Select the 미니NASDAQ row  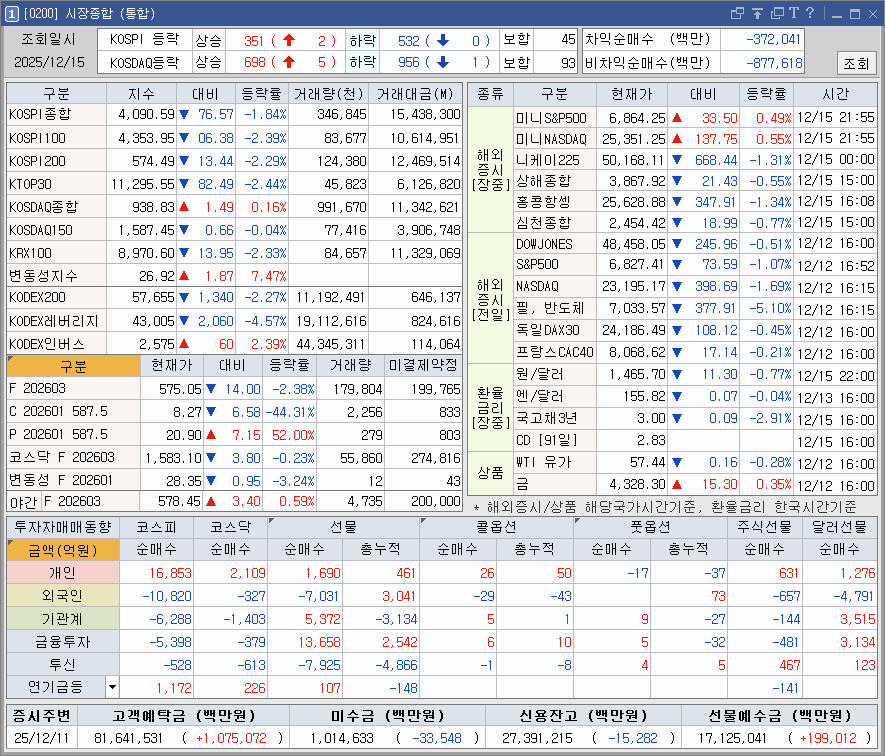pyautogui.click(x=695, y=139)
